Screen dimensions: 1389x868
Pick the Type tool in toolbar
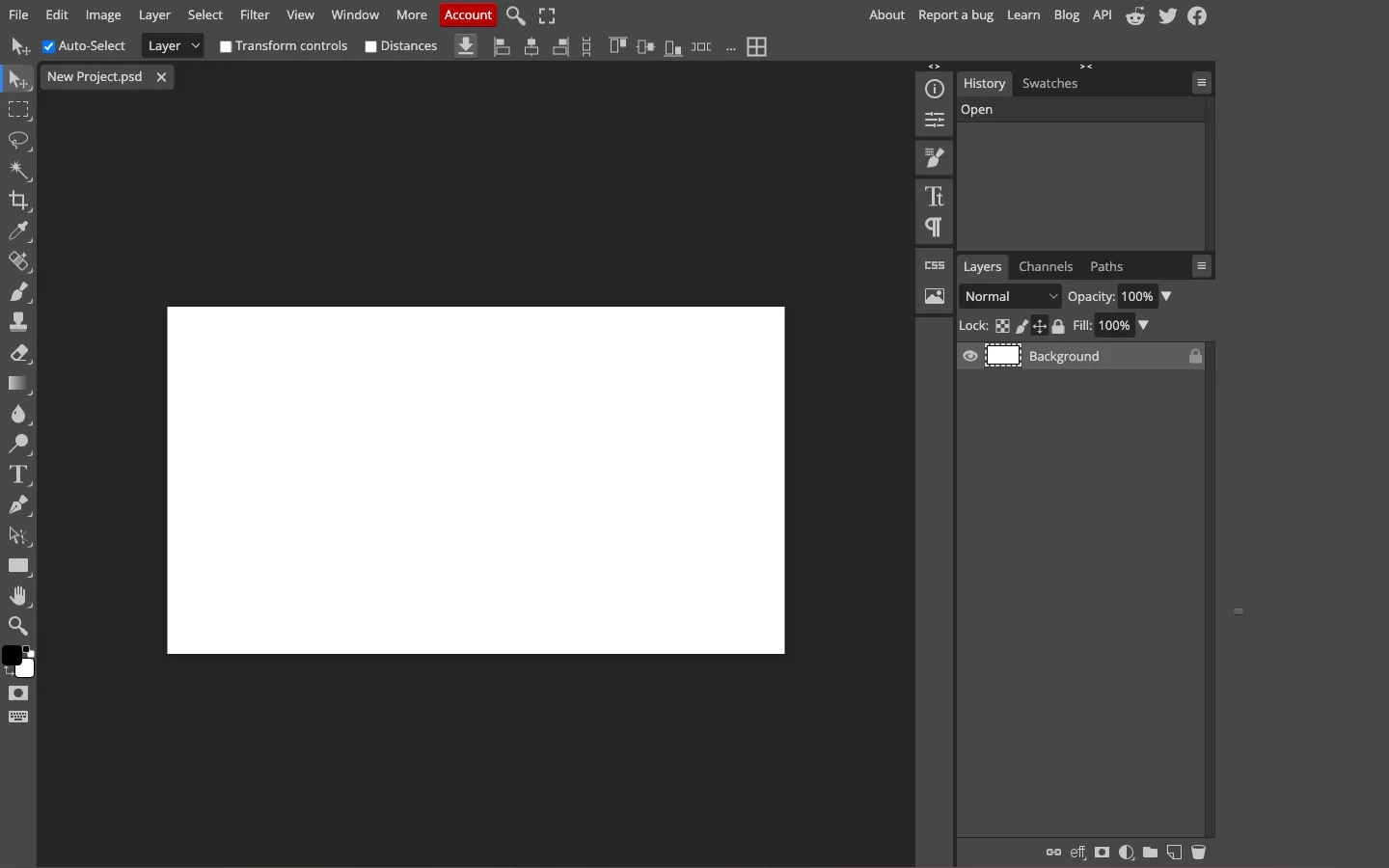coord(18,475)
